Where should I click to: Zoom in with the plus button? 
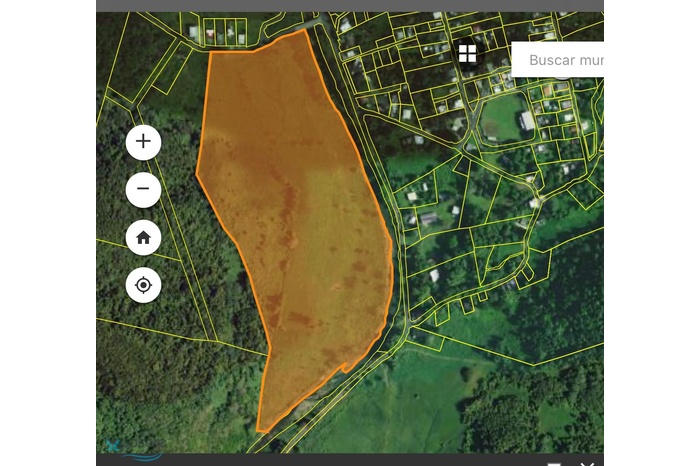point(143,141)
